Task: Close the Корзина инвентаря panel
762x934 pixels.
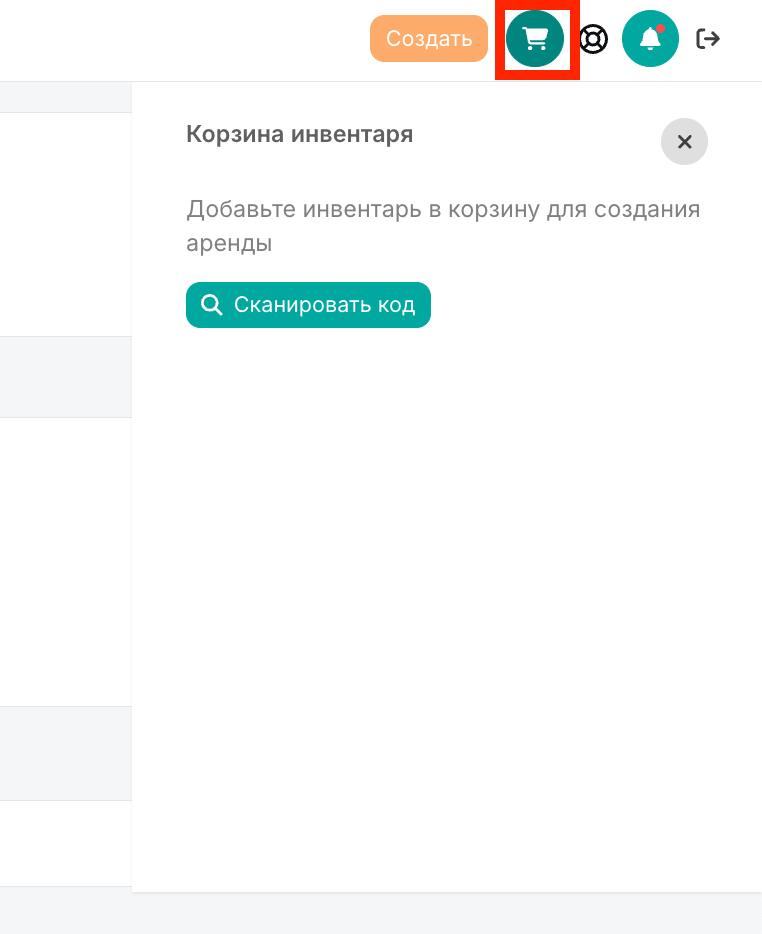Action: click(685, 142)
